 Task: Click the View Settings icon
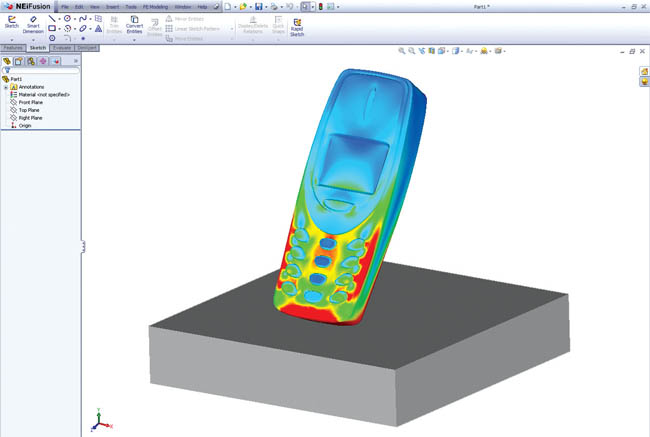498,51
